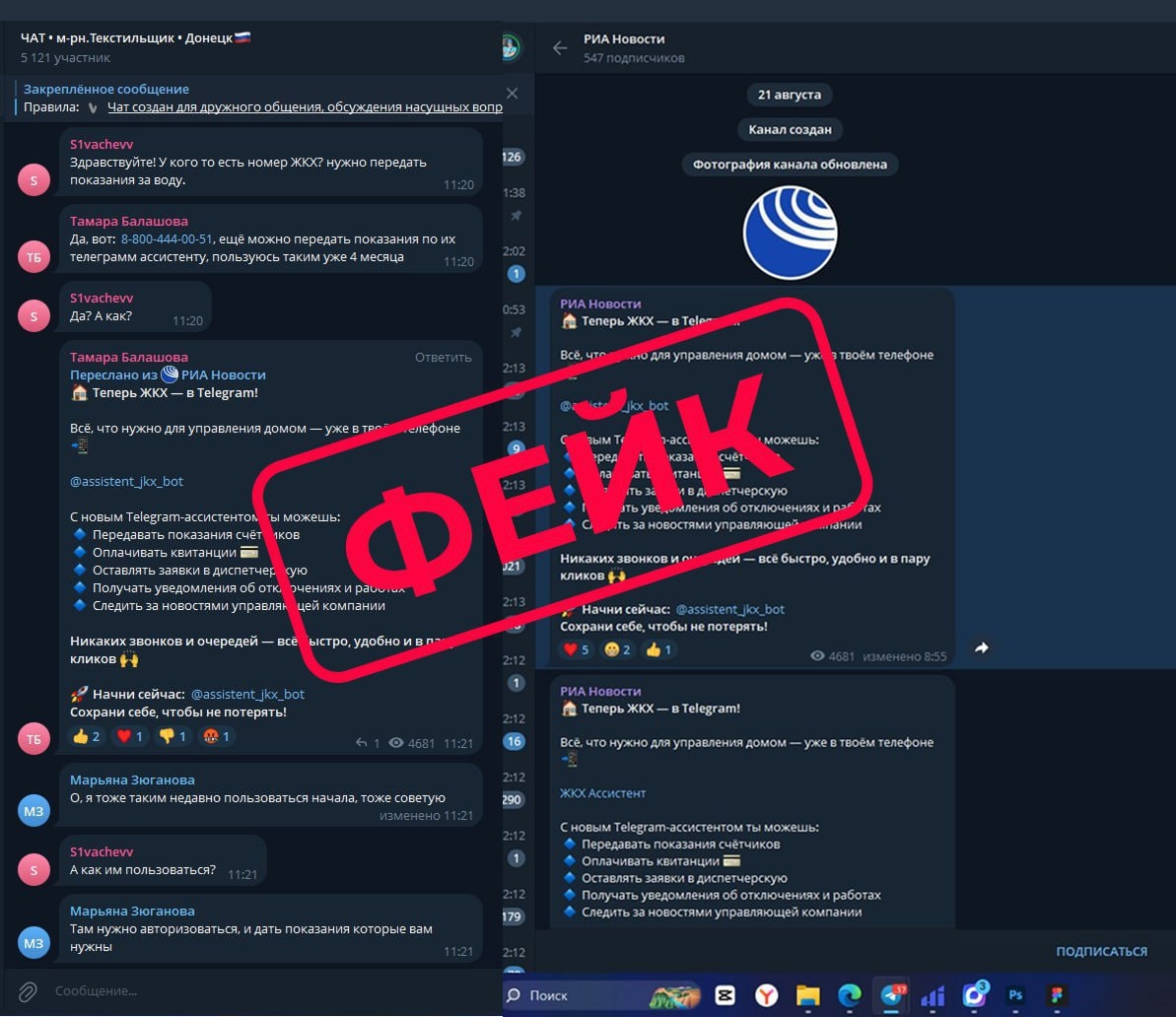The width and height of the screenshot is (1176, 1017).
Task: Open phone link 8-800-444-00-51
Action: coord(167,238)
